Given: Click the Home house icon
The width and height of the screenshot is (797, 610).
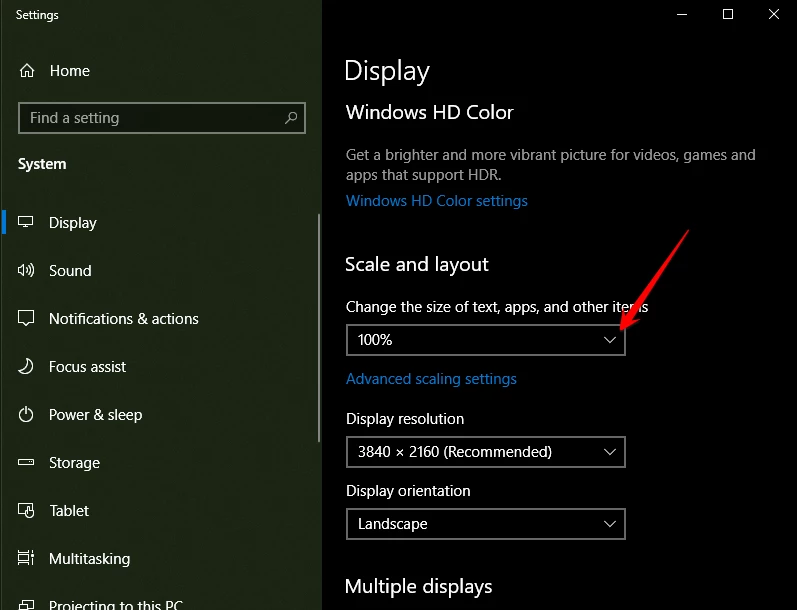Looking at the screenshot, I should tap(27, 71).
